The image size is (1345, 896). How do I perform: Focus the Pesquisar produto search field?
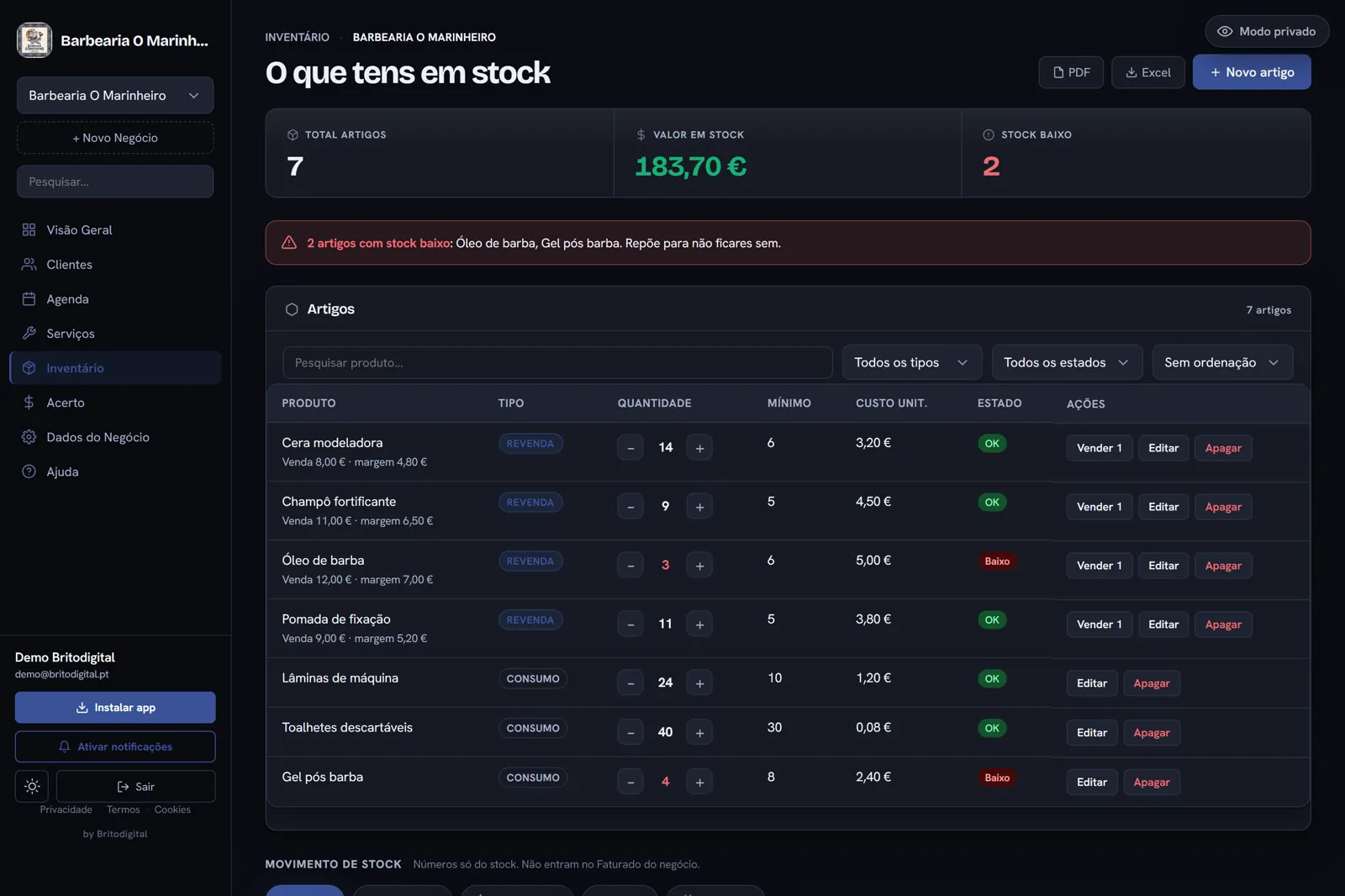(x=557, y=362)
